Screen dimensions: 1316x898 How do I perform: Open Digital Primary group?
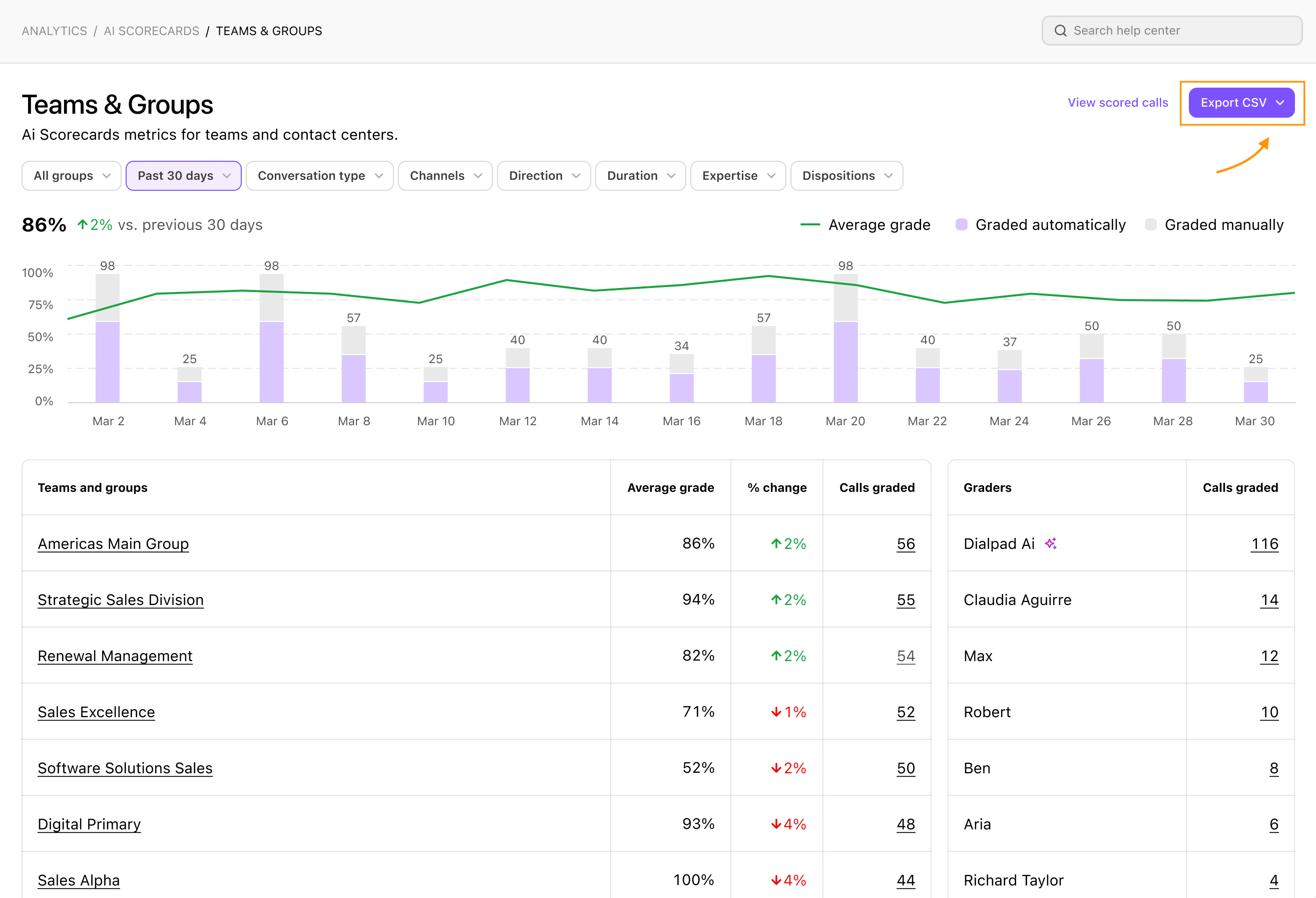(x=89, y=824)
